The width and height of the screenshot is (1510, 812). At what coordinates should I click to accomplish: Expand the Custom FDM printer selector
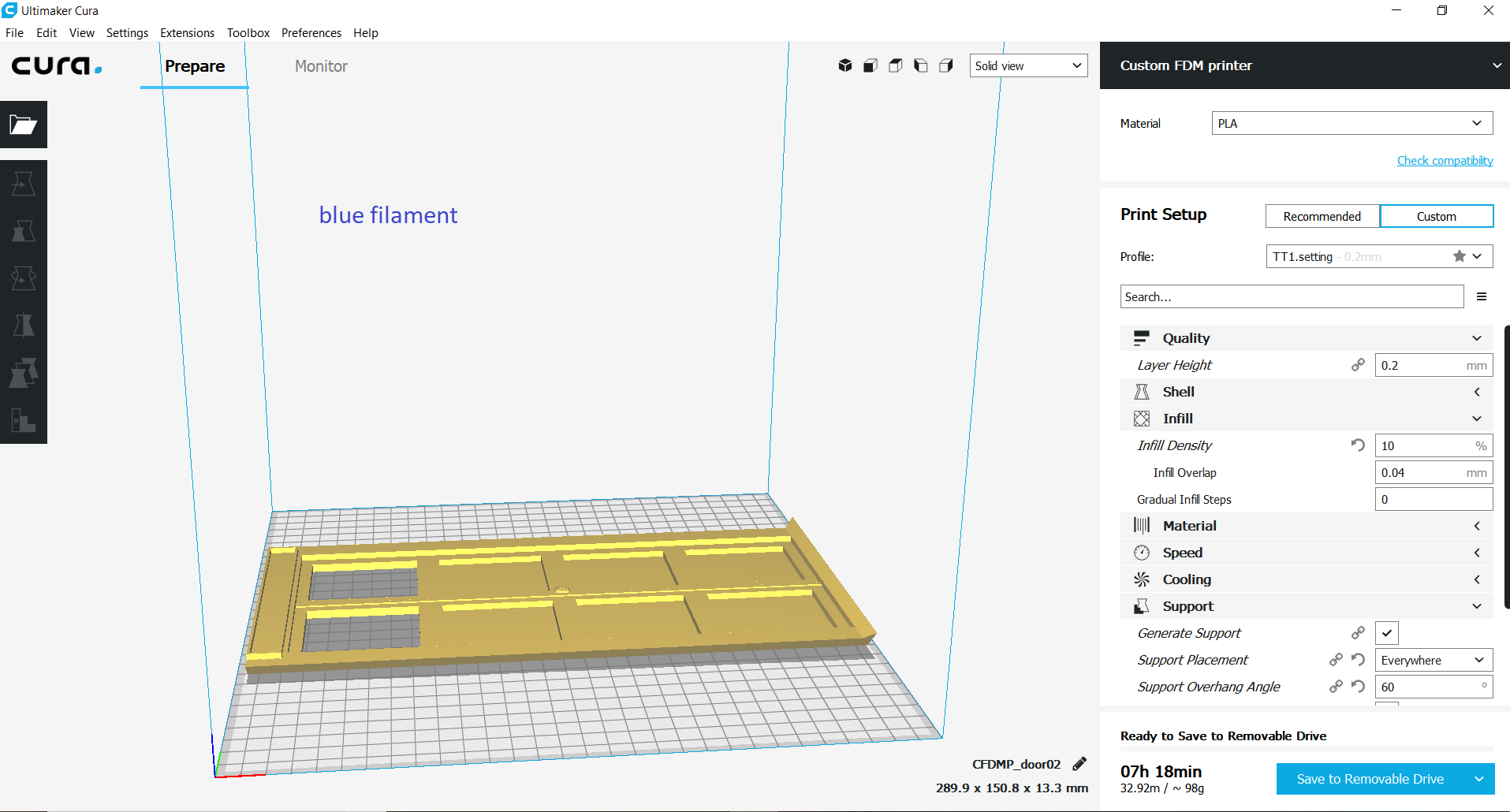(1305, 65)
